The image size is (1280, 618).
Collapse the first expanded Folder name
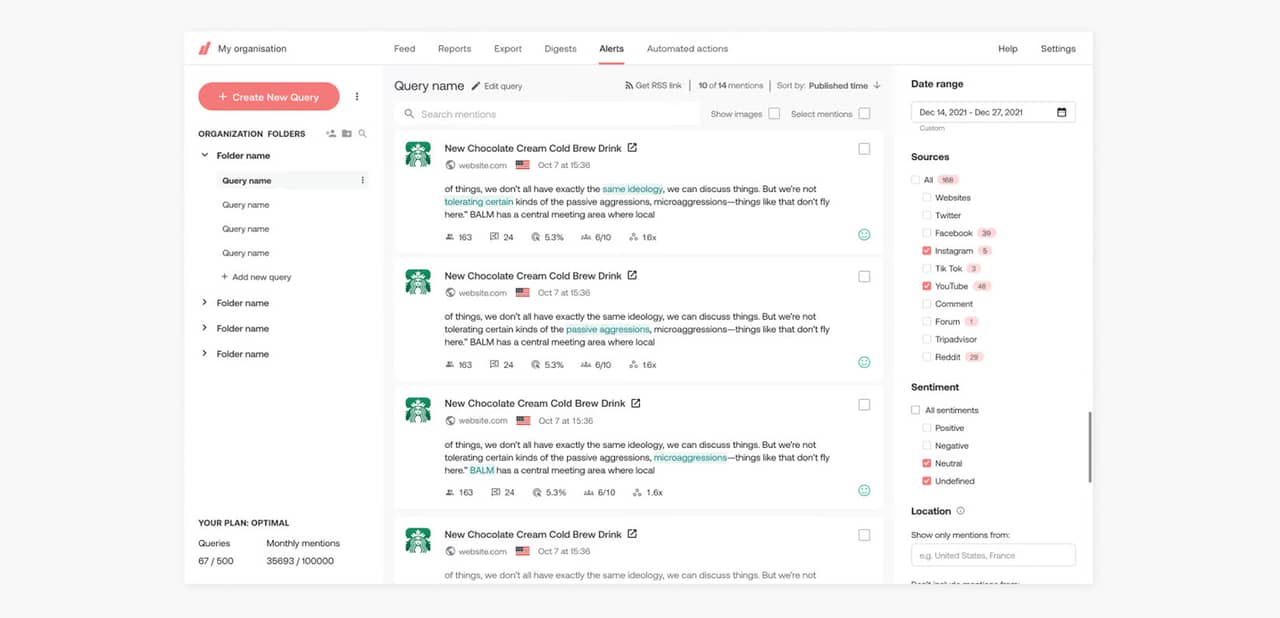(x=205, y=156)
